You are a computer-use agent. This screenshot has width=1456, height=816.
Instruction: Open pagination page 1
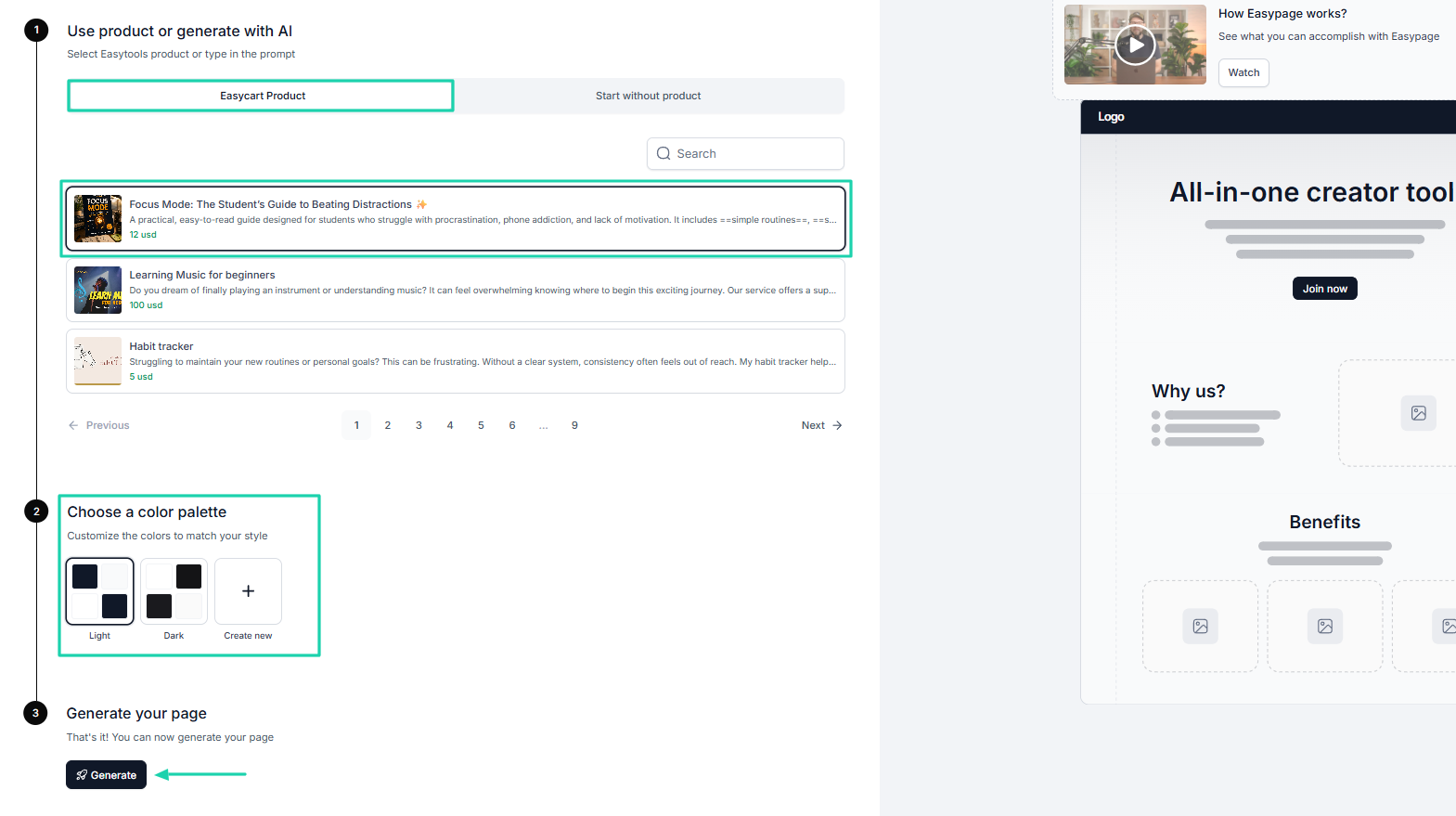pyautogui.click(x=356, y=425)
